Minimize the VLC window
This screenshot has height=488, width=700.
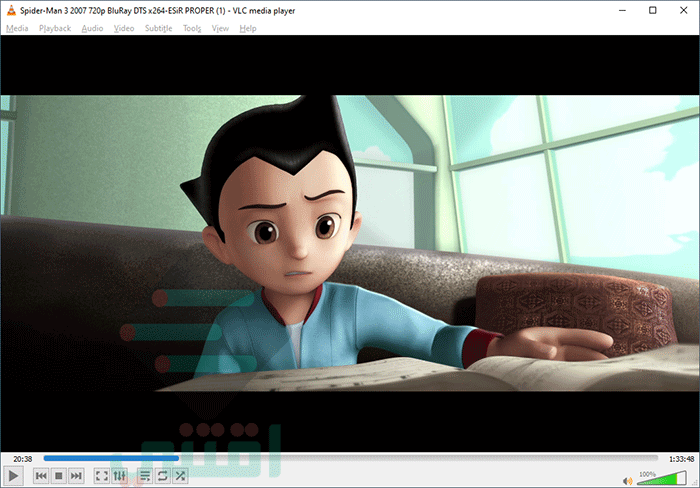tap(622, 10)
